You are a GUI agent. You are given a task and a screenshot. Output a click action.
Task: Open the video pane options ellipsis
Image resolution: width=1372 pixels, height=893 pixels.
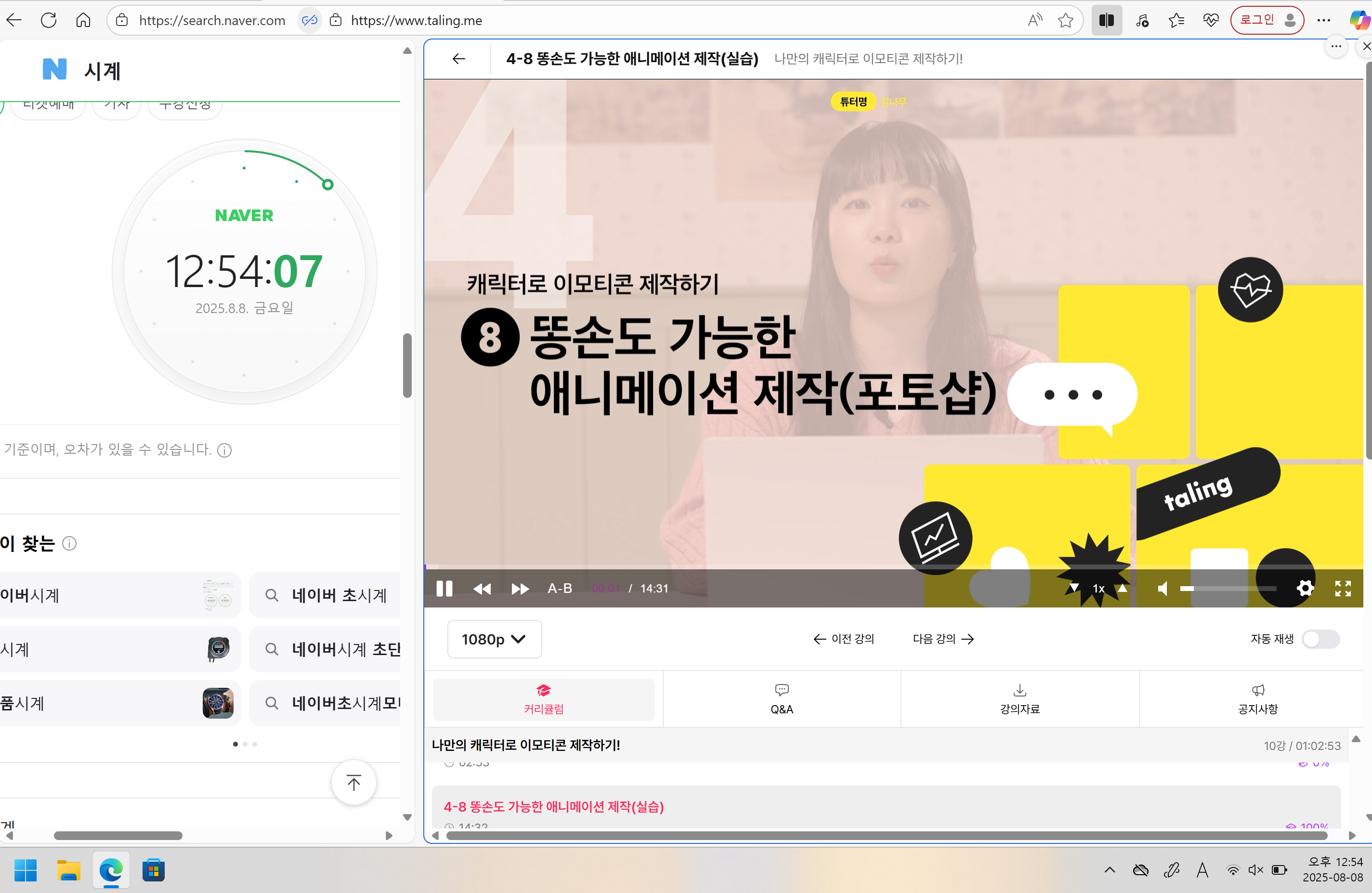click(x=1336, y=47)
